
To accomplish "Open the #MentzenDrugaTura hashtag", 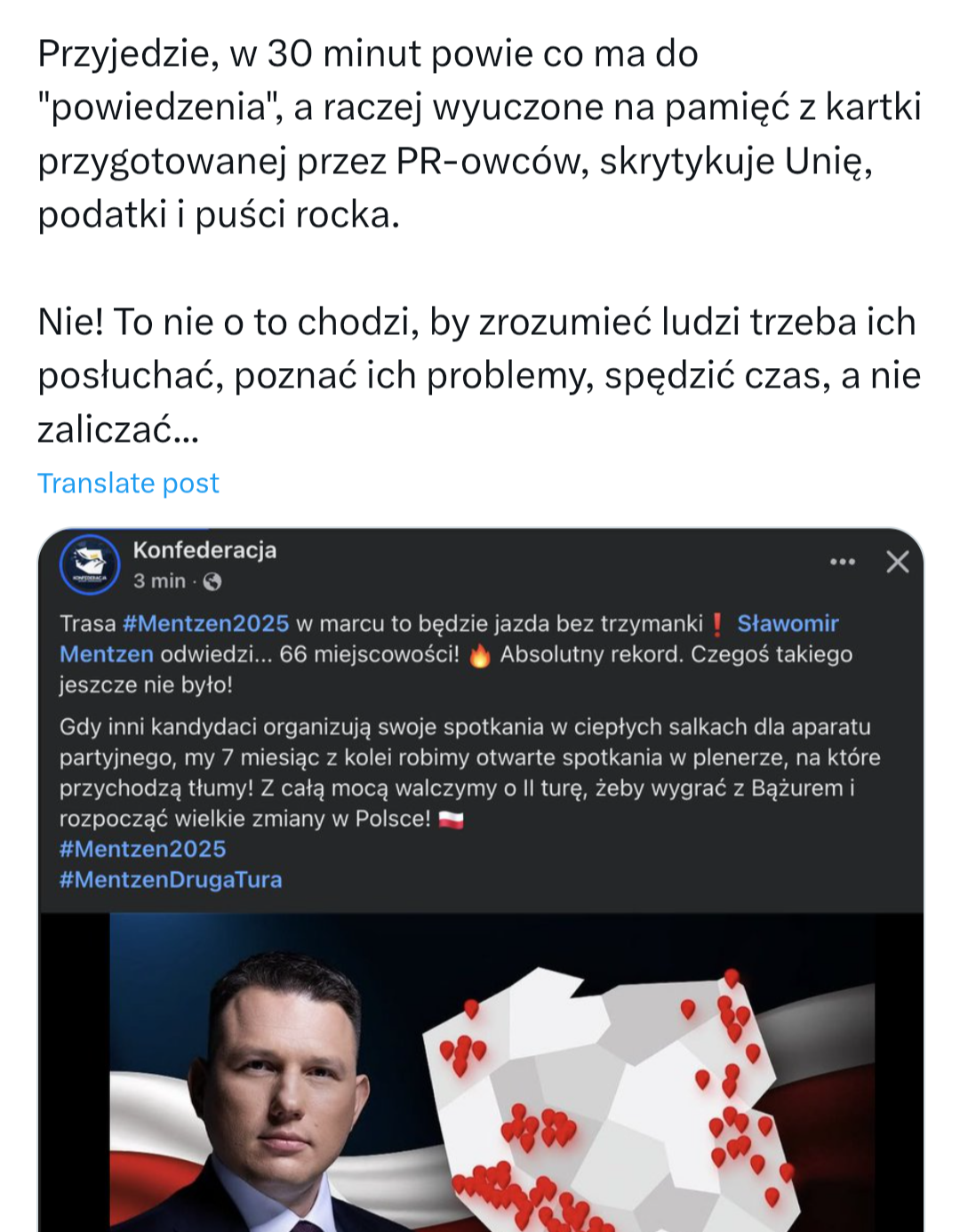I will (x=171, y=880).
